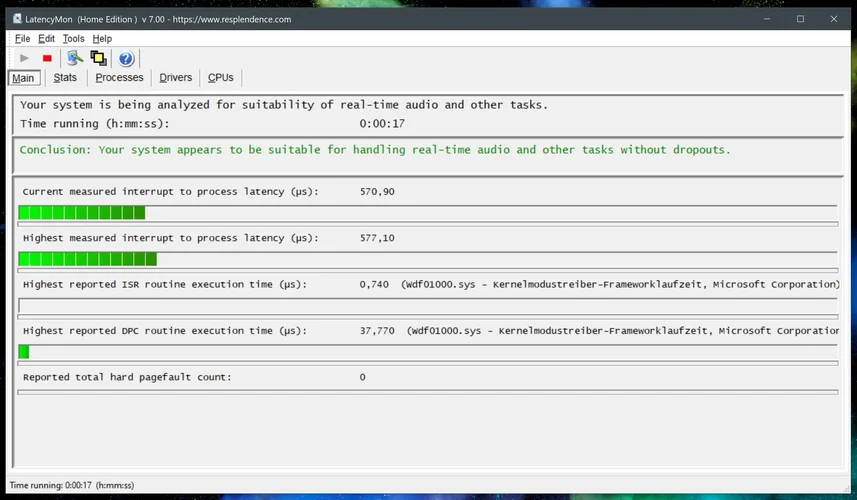Switch to the CPUs tab
This screenshot has width=857, height=500.
220,78
